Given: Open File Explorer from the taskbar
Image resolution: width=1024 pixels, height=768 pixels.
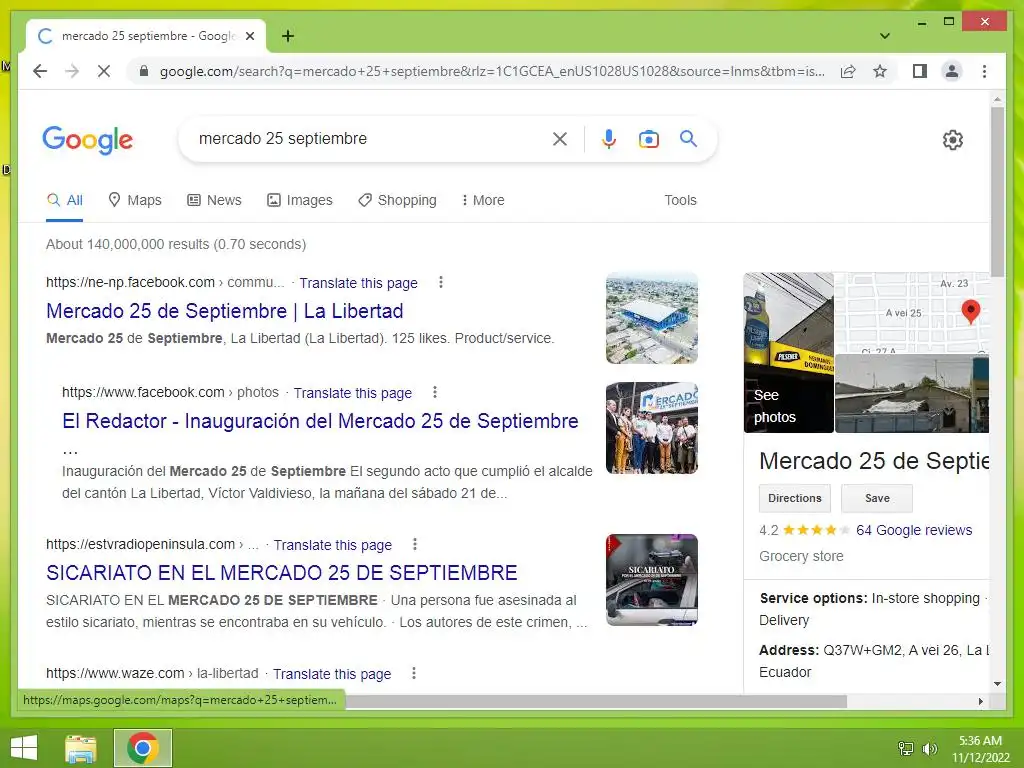Looking at the screenshot, I should (80, 748).
